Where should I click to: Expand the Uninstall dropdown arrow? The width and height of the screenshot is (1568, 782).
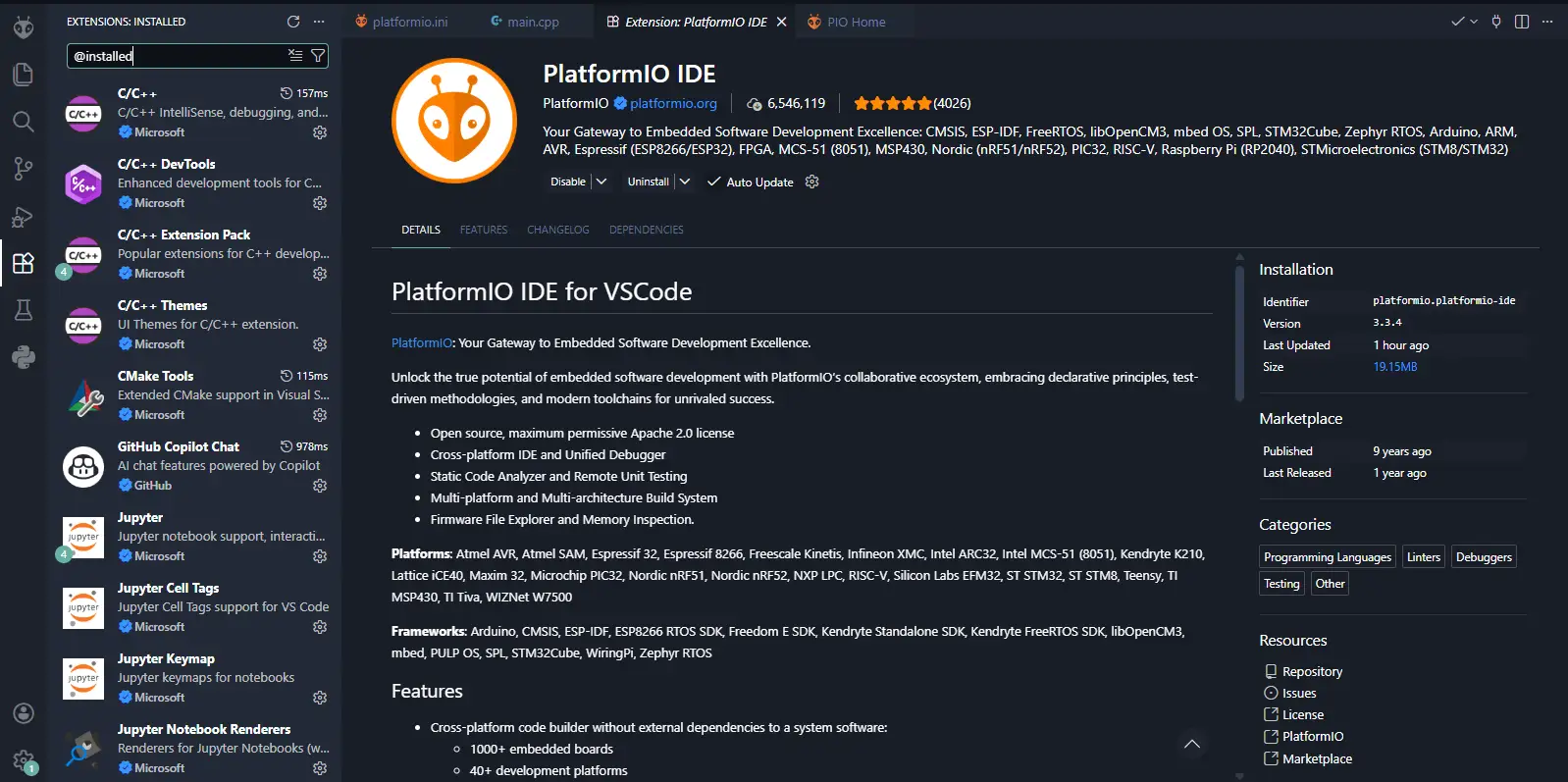(x=685, y=182)
